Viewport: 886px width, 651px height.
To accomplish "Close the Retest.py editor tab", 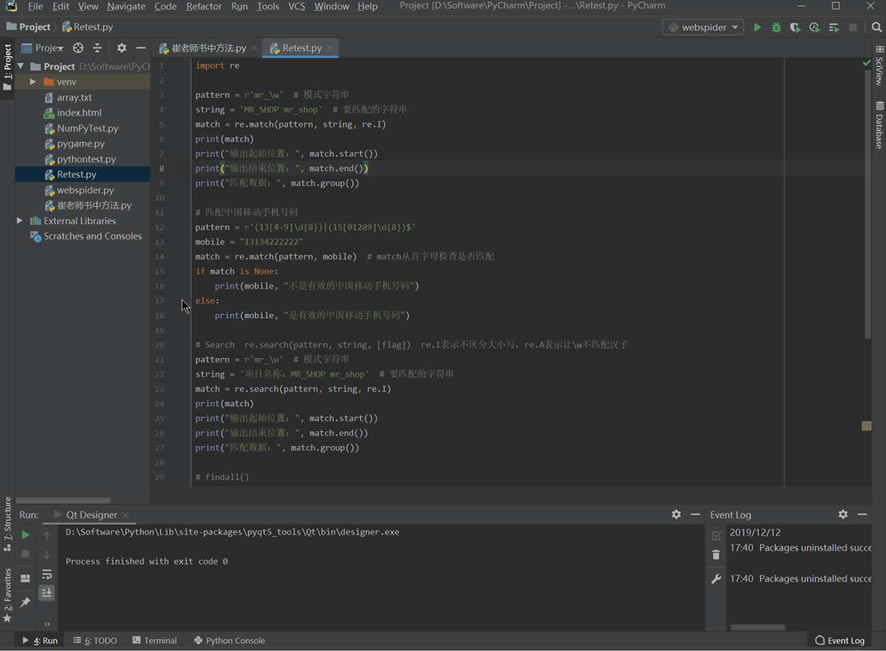I will [x=331, y=48].
